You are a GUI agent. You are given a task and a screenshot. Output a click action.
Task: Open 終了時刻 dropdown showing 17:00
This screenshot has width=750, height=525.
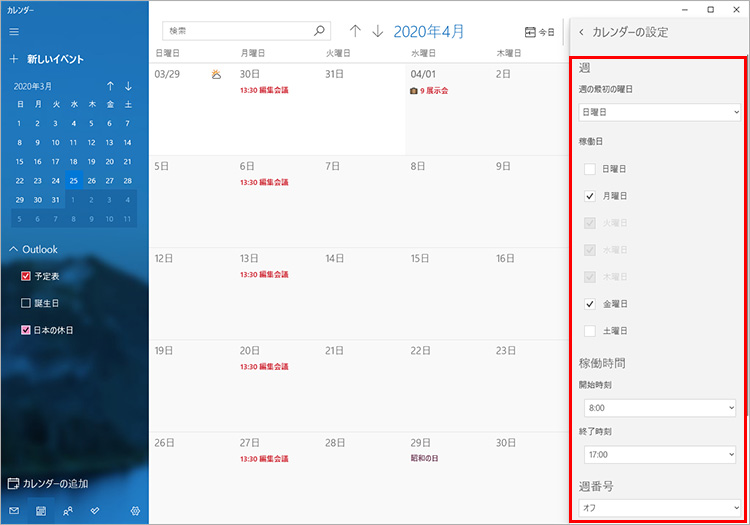[660, 455]
